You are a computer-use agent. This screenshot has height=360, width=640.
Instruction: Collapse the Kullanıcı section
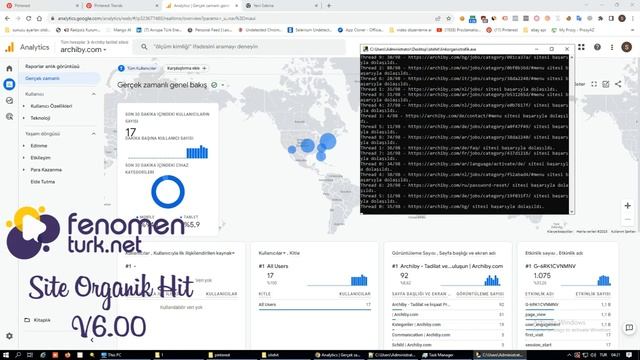pos(93,94)
